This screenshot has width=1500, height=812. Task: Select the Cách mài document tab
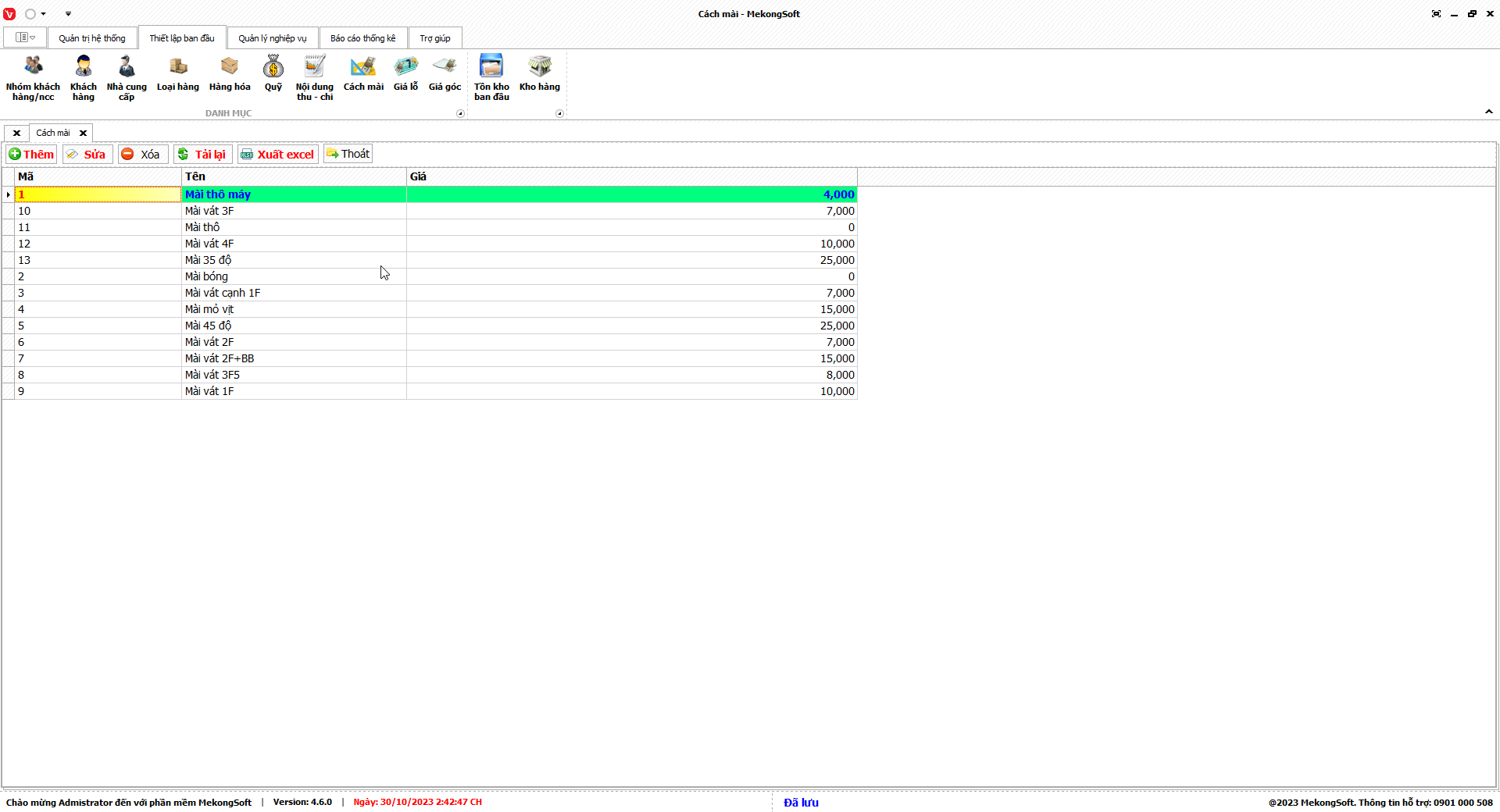(x=53, y=133)
